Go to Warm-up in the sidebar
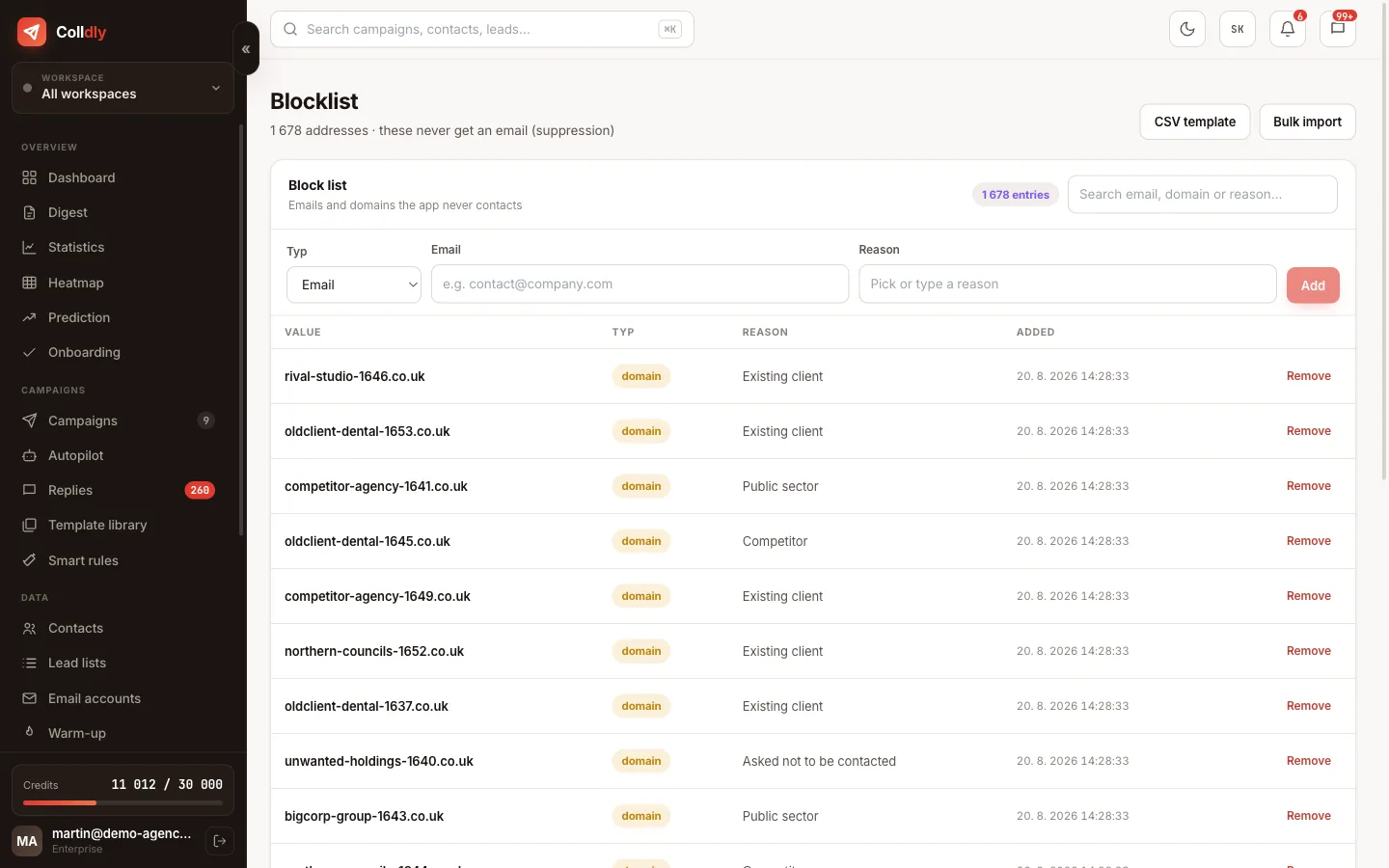 pyautogui.click(x=123, y=733)
